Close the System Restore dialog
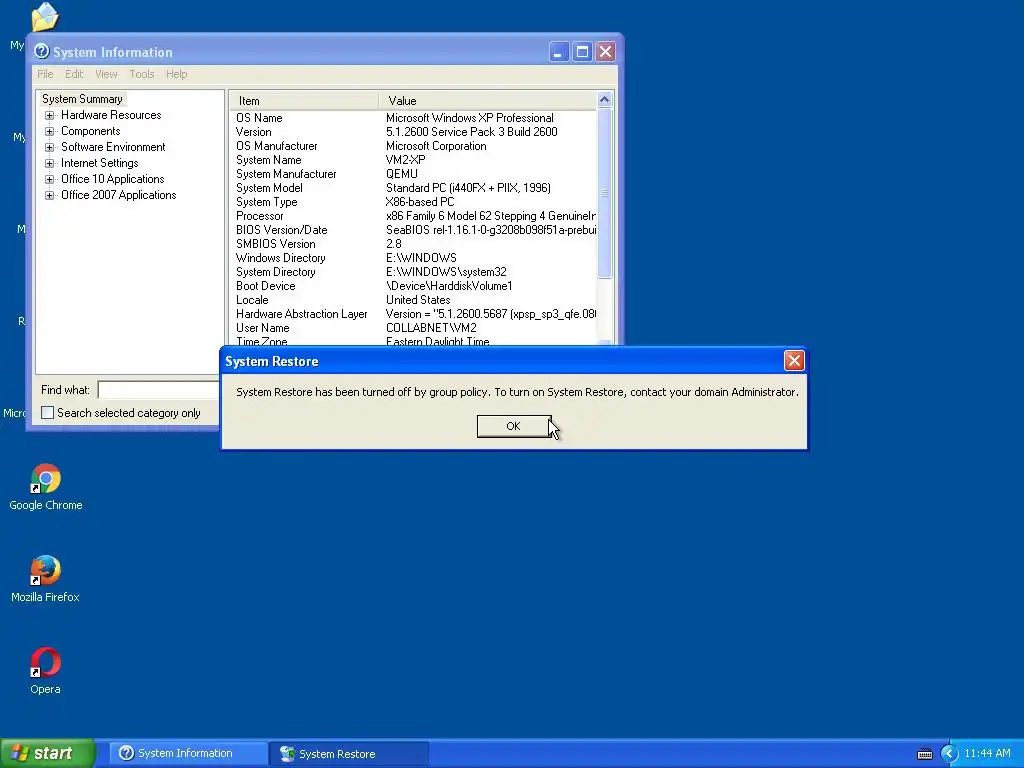 pos(793,360)
